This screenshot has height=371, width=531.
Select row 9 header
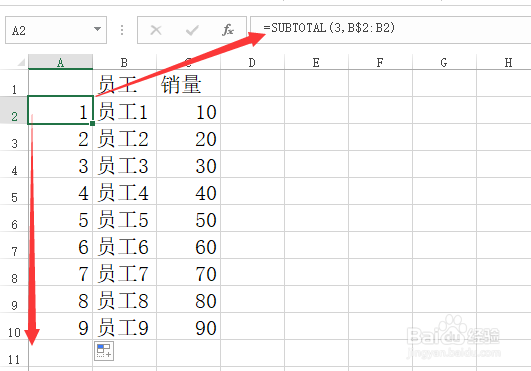coord(14,299)
